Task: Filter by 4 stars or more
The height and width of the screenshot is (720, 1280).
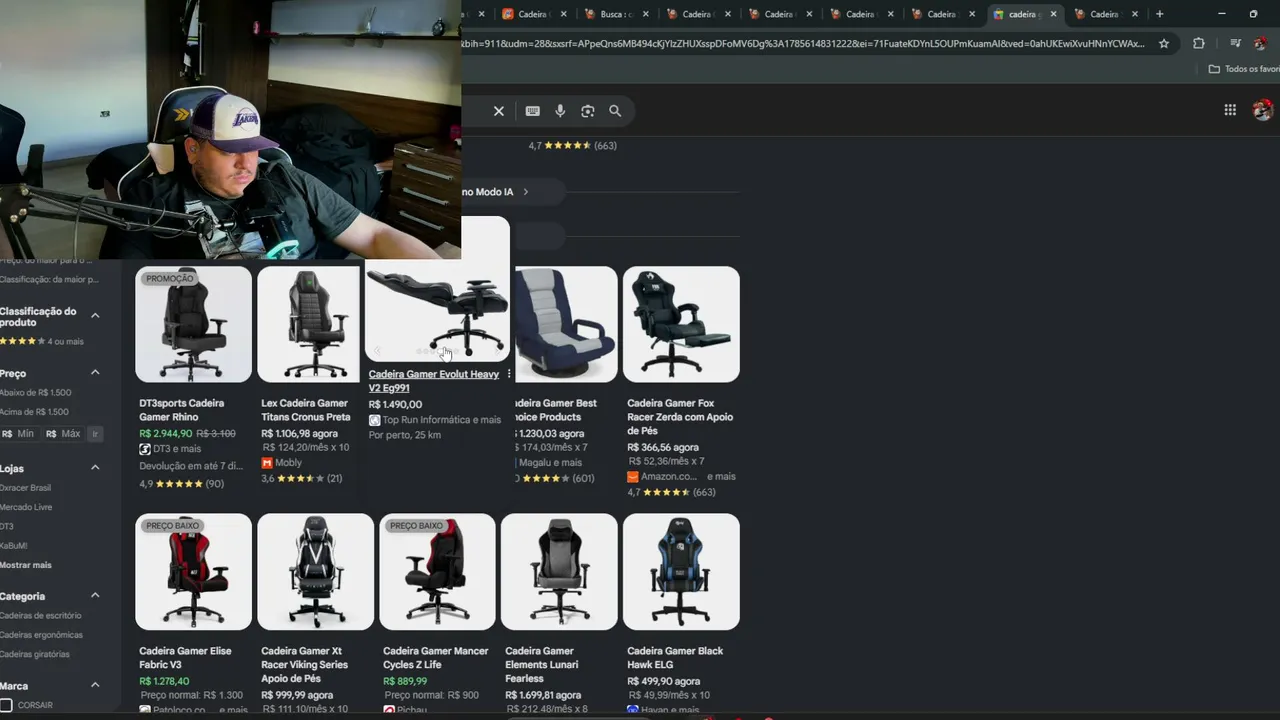Action: click(41, 341)
